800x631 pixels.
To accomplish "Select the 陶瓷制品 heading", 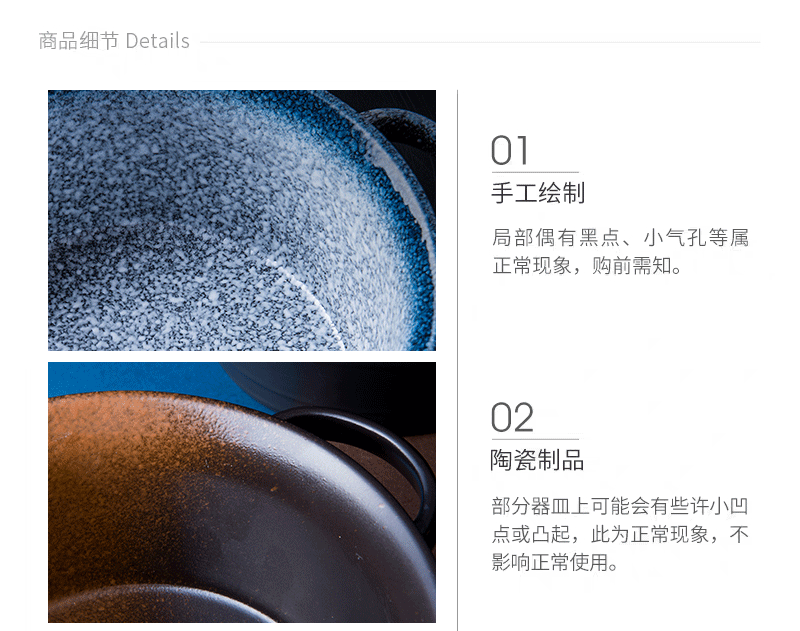I will point(537,460).
